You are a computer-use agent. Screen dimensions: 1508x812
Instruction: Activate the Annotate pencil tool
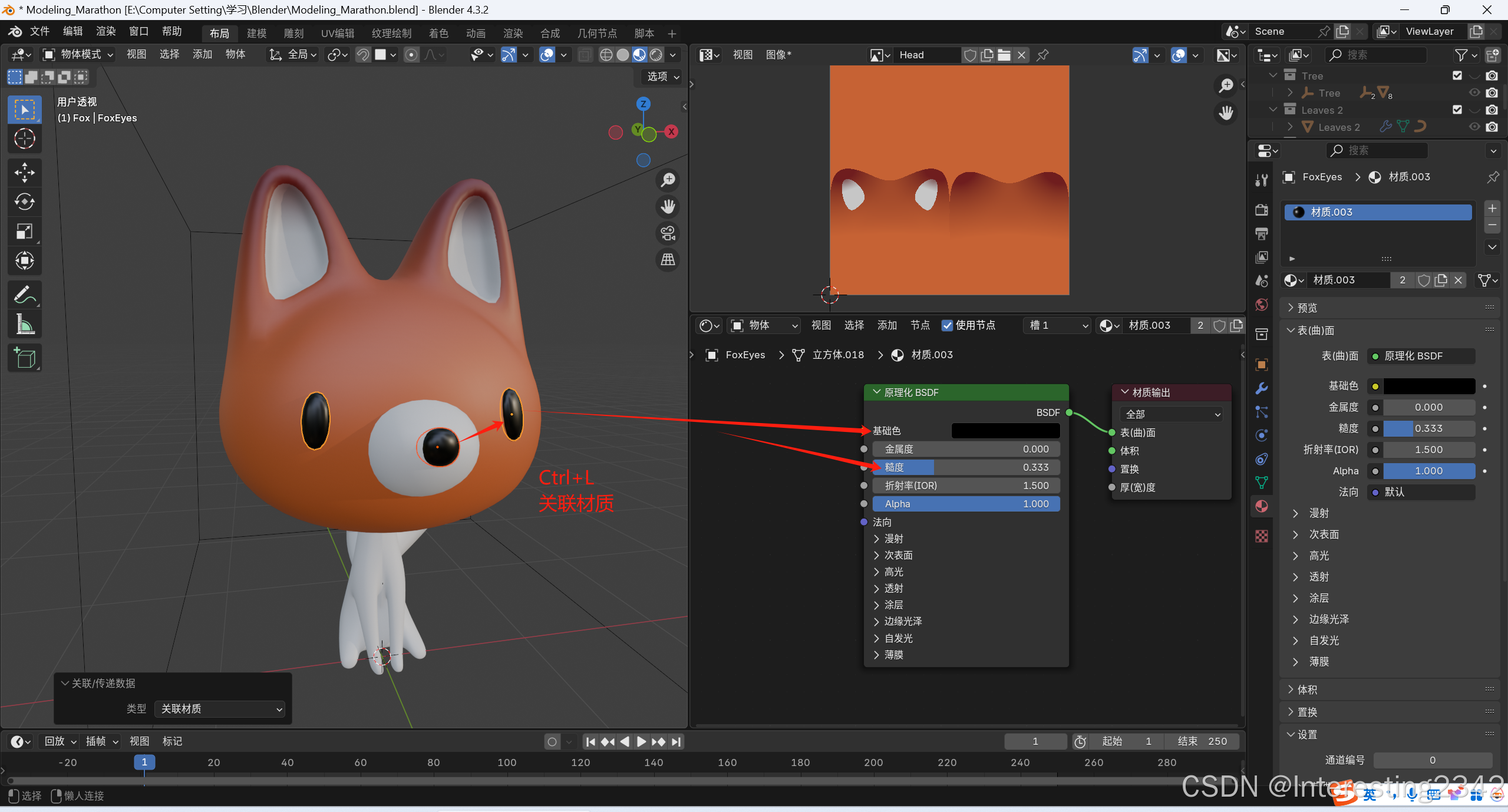pos(24,295)
